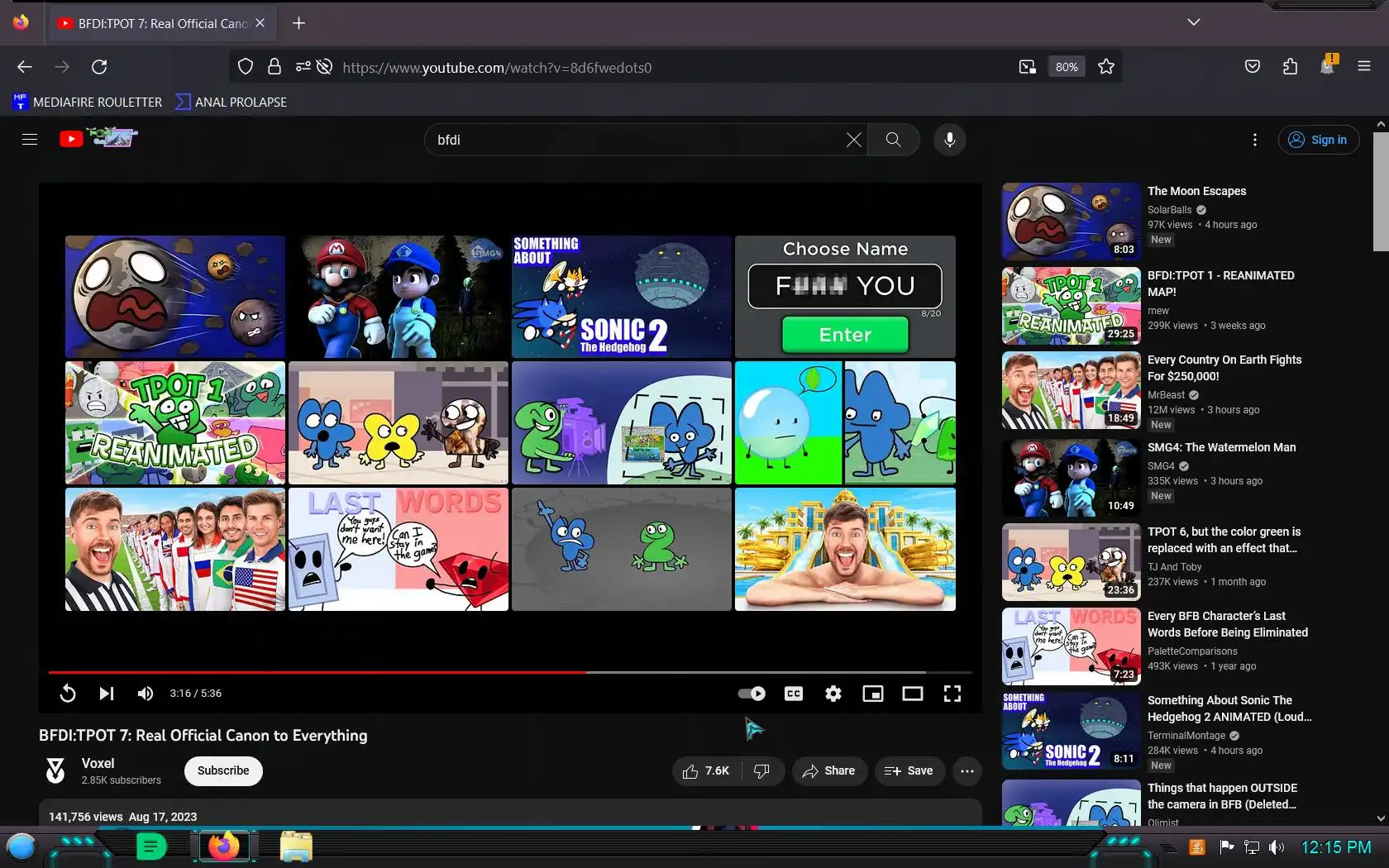Reset the 80% zoom level
Viewport: 1389px width, 868px height.
[x=1067, y=67]
